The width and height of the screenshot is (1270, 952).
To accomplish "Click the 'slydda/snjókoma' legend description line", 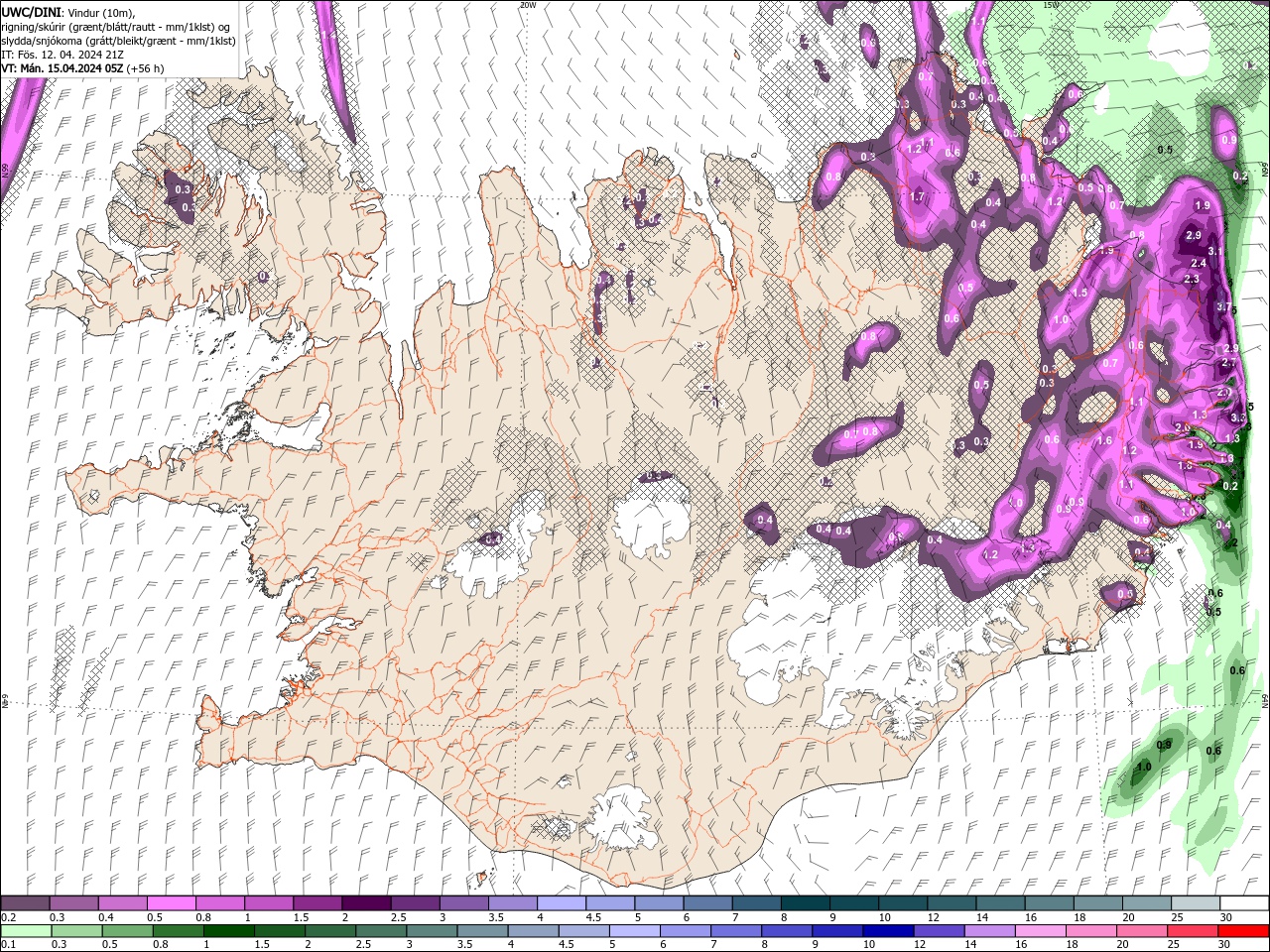I will [x=118, y=41].
